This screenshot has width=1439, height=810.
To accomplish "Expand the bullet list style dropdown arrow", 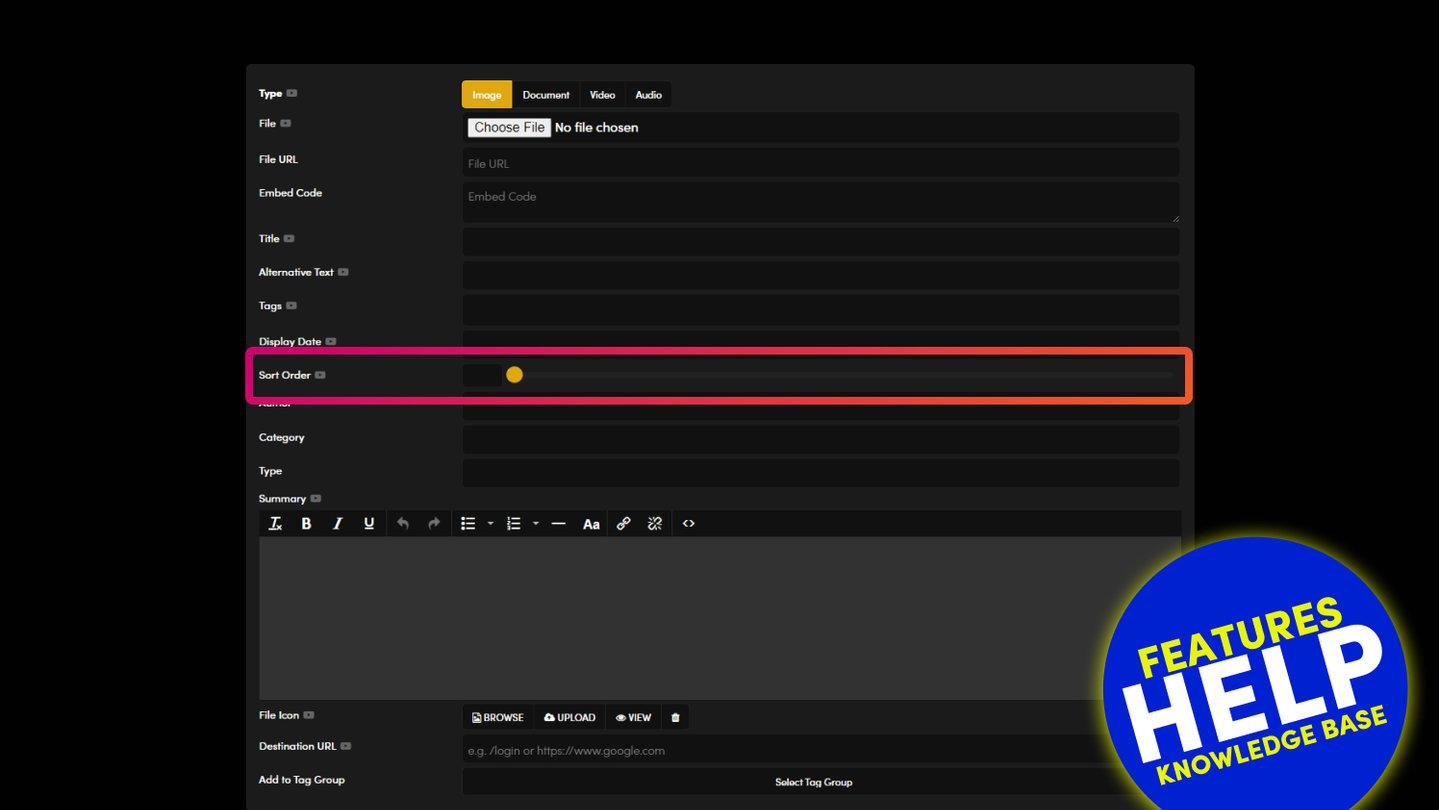I will tap(490, 524).
